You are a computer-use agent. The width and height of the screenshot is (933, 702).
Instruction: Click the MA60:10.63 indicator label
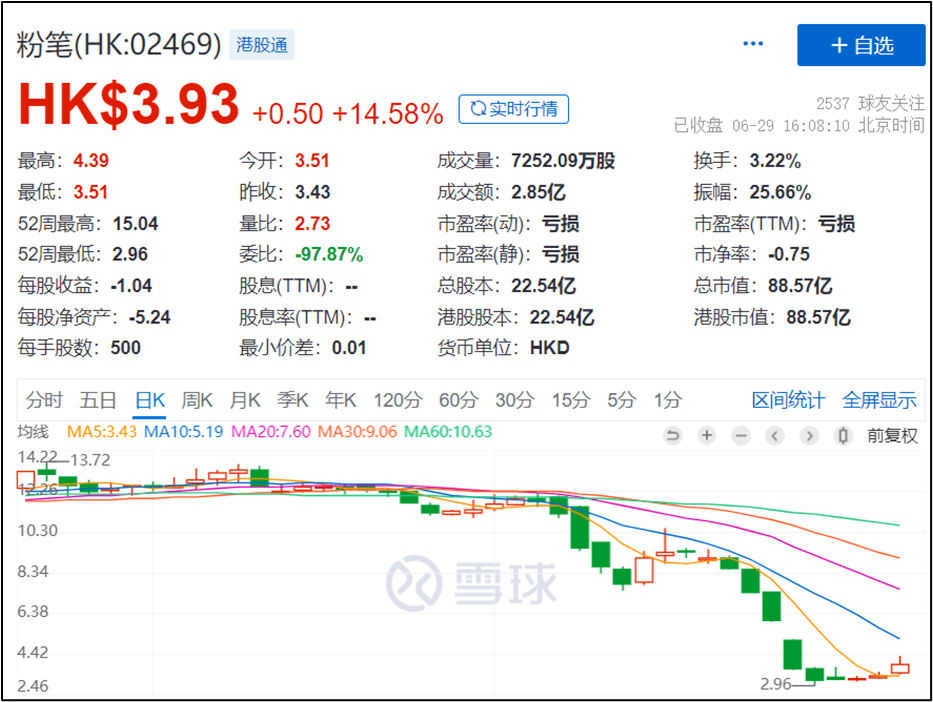tap(448, 432)
